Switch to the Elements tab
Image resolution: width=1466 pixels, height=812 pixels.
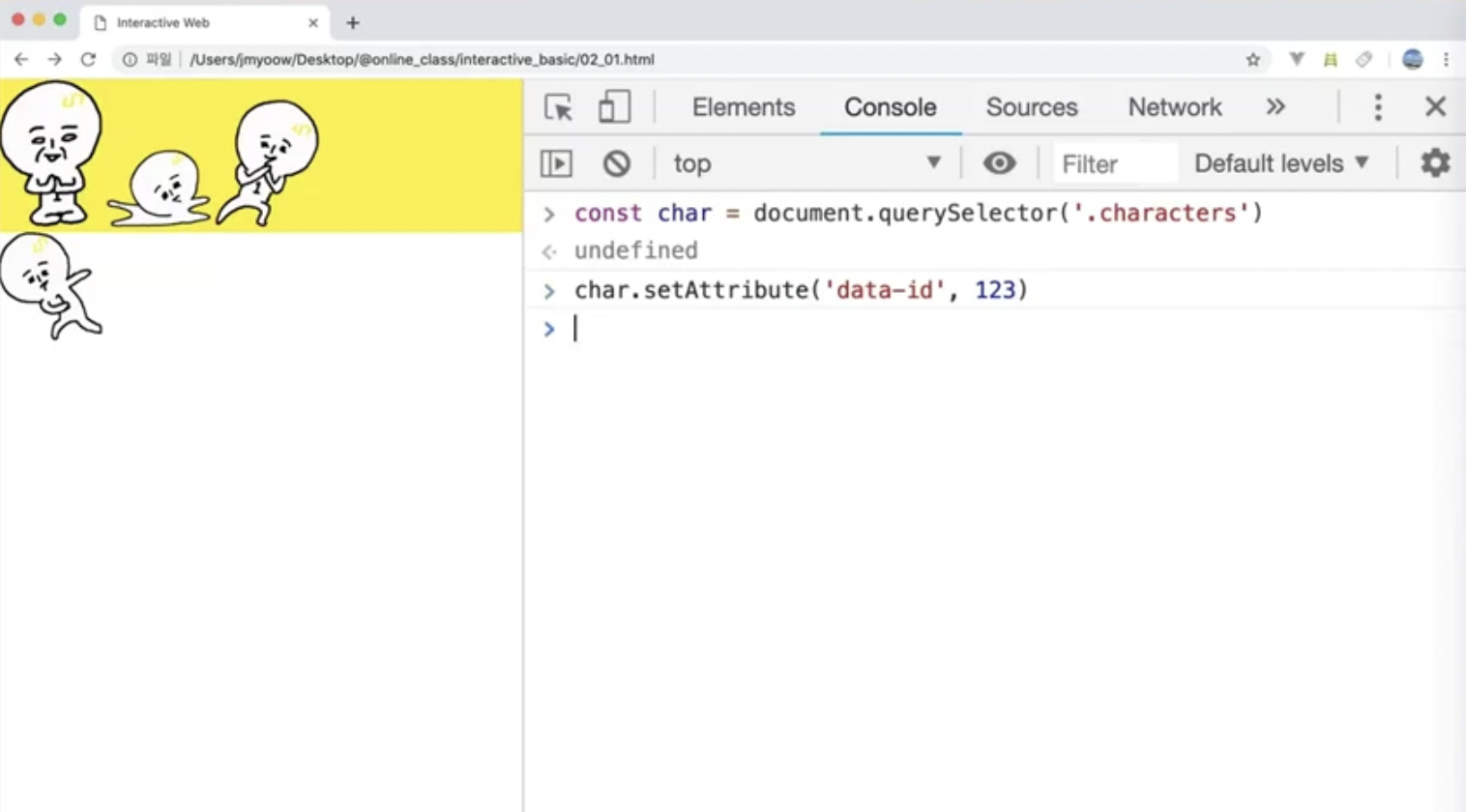click(x=744, y=107)
